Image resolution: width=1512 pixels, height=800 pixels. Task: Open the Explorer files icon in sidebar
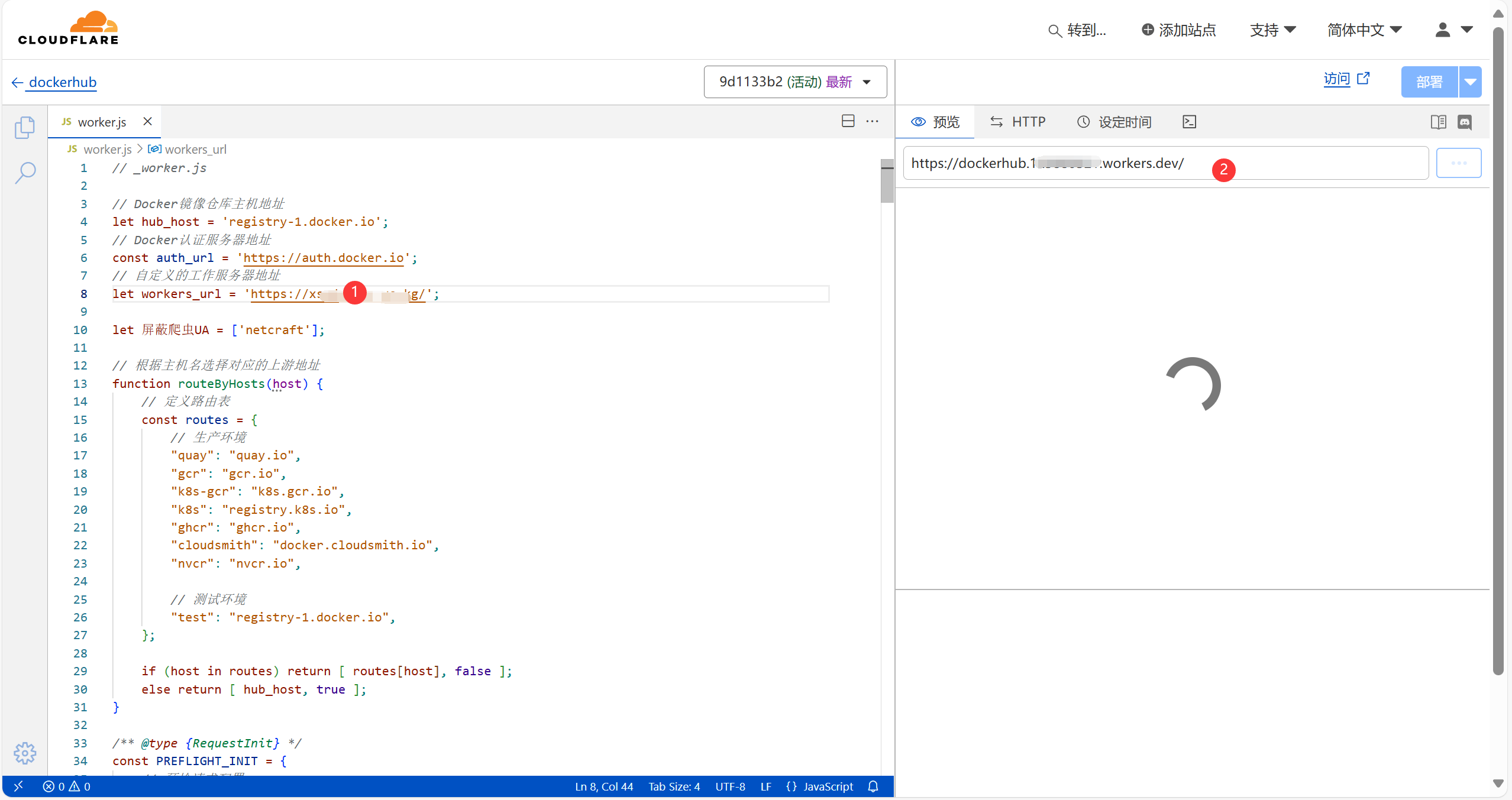pos(25,127)
